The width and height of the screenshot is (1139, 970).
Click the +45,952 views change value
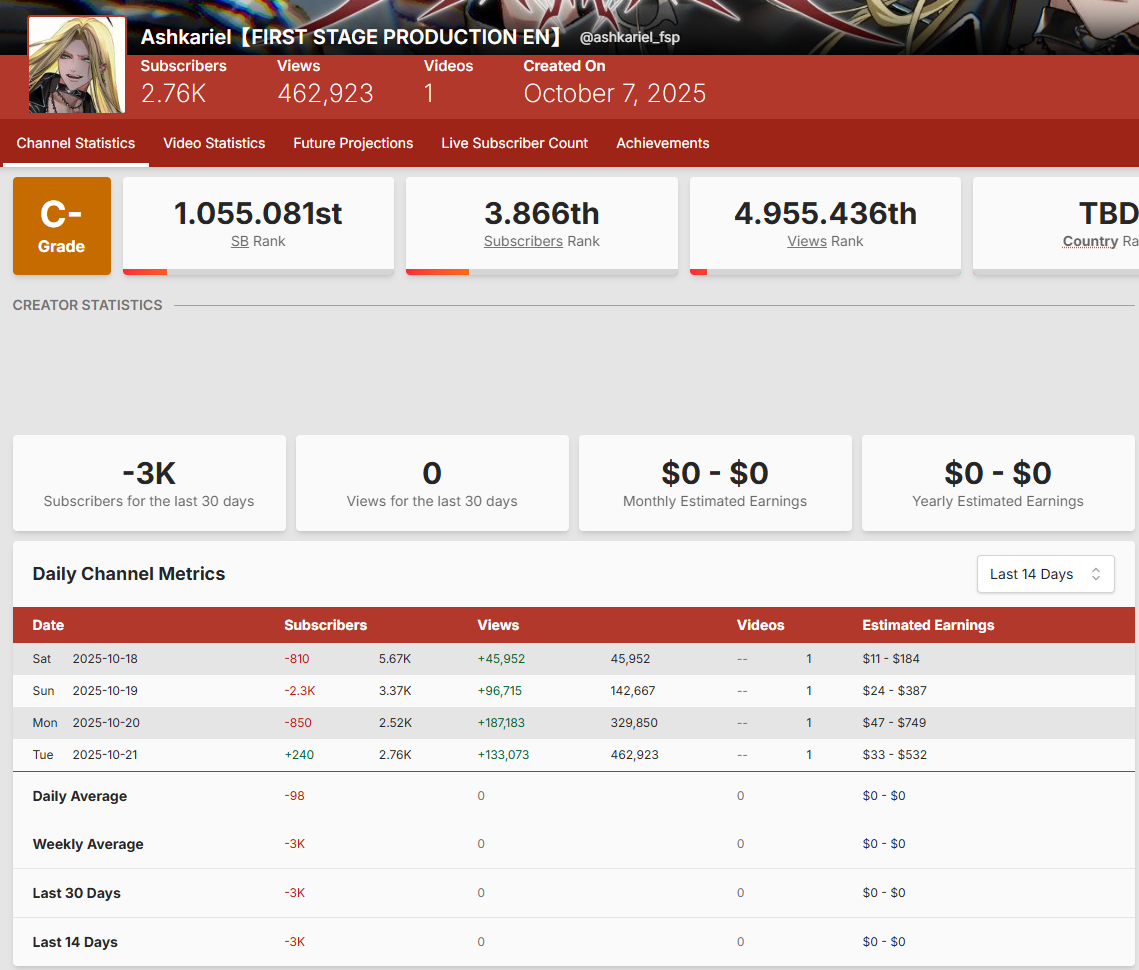click(501, 659)
